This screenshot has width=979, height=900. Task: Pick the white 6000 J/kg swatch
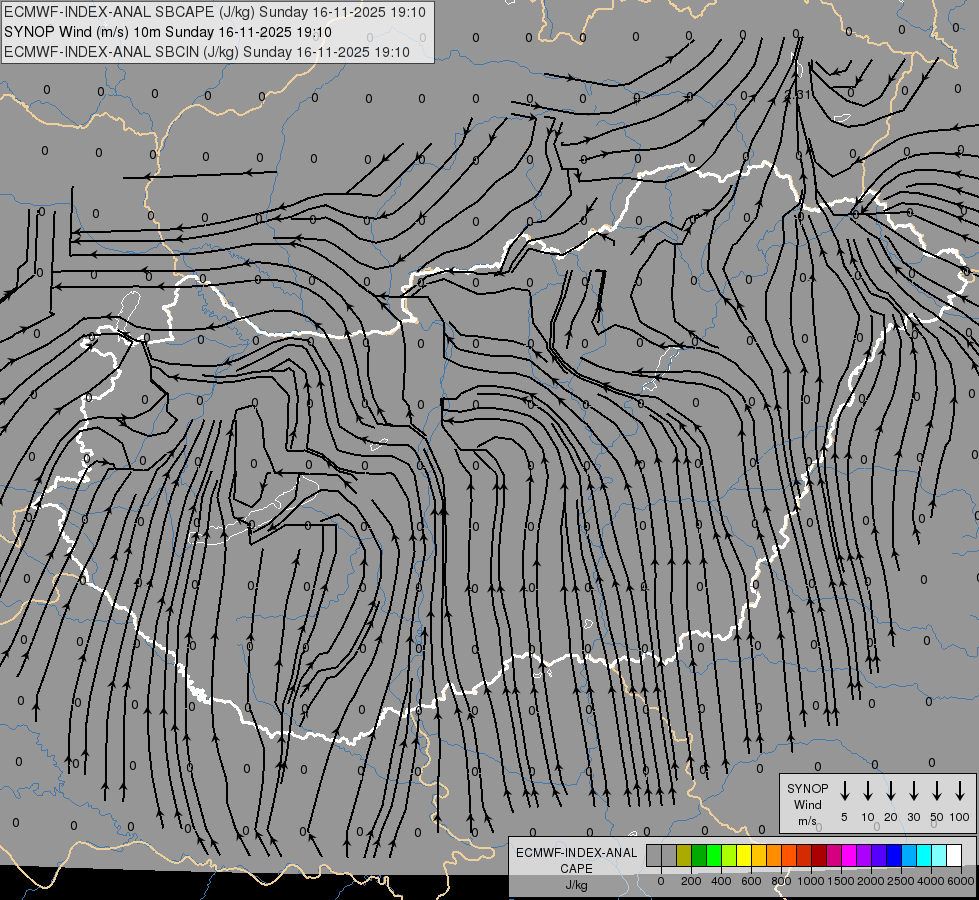click(x=955, y=855)
